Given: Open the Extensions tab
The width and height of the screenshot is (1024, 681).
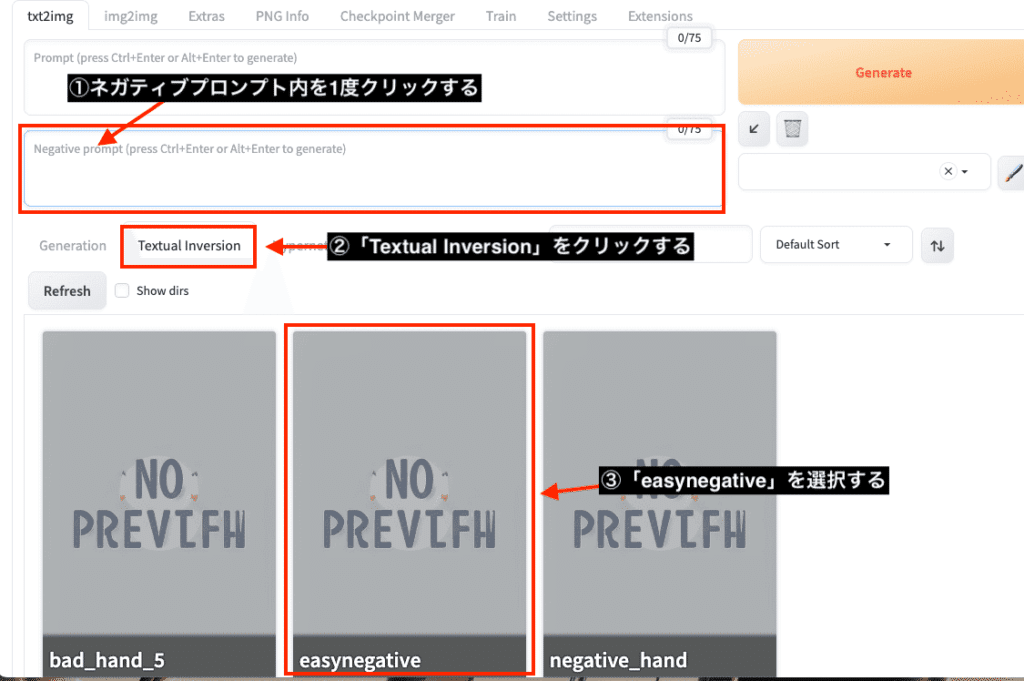Looking at the screenshot, I should 659,15.
